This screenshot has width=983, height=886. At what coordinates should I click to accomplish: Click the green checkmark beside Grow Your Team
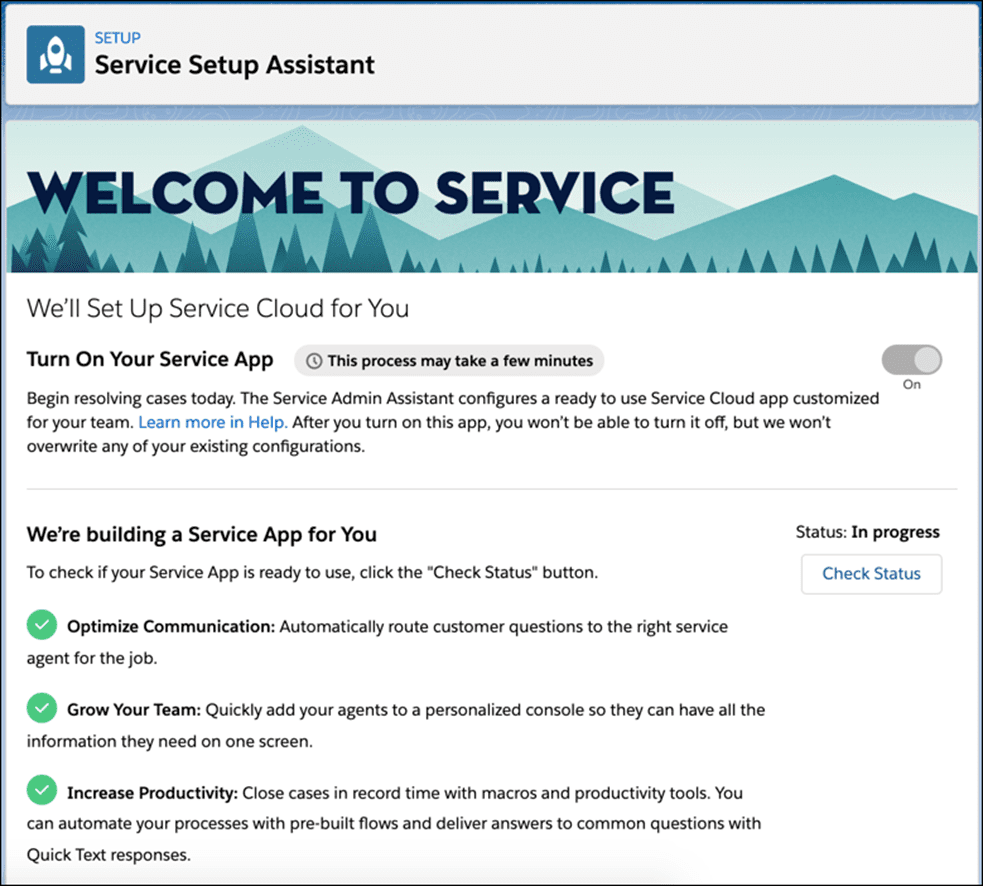coord(41,709)
